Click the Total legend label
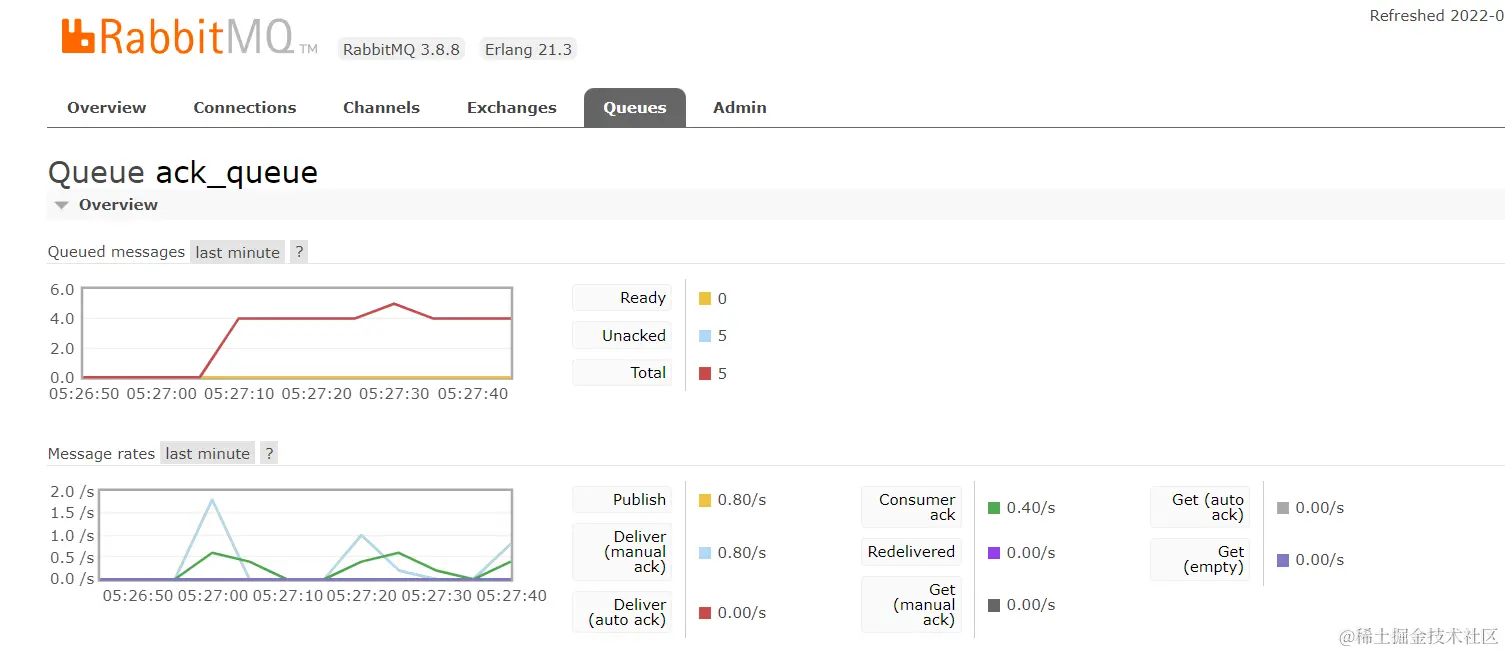Image resolution: width=1505 pixels, height=653 pixels. click(x=622, y=373)
